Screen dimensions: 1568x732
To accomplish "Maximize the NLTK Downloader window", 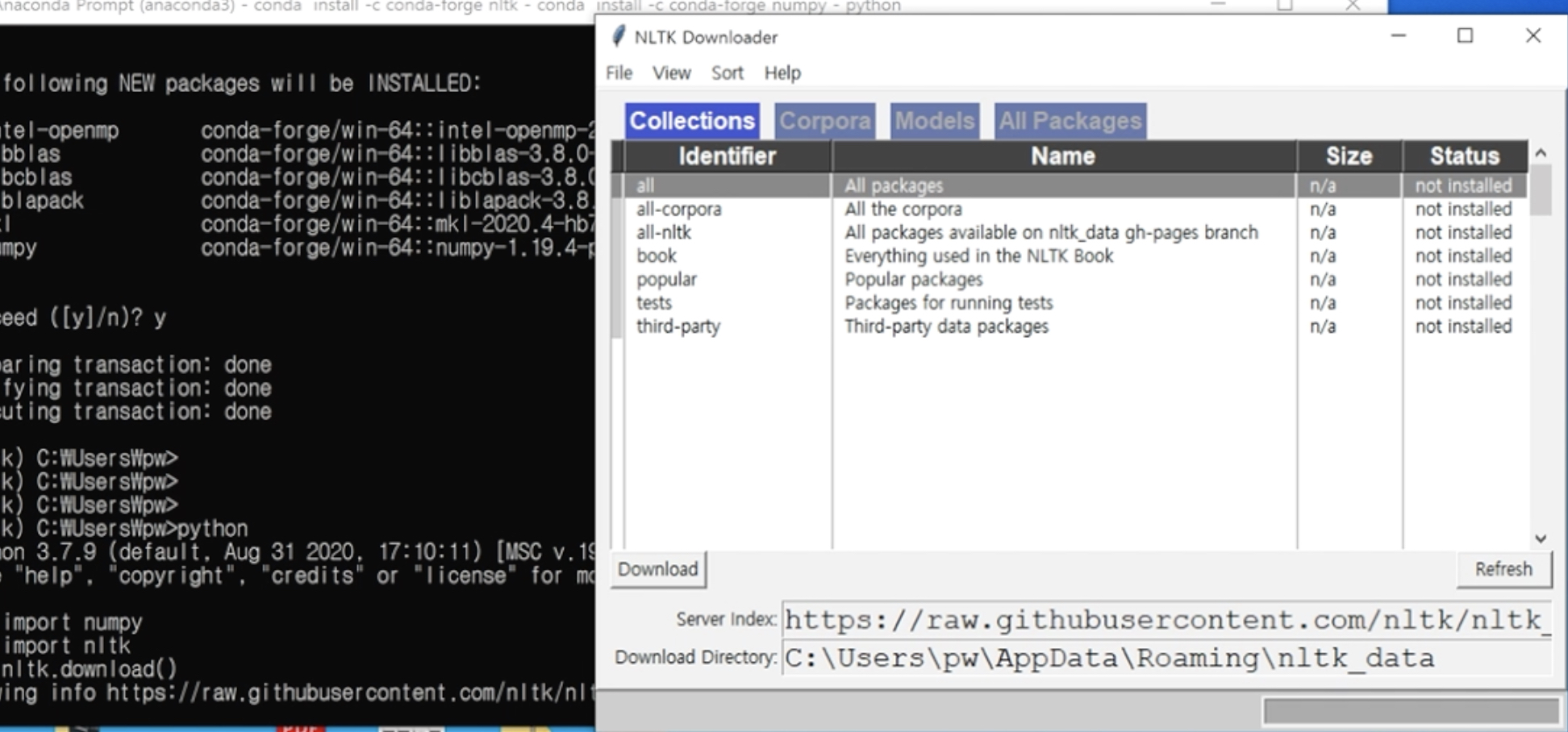I will coord(1466,36).
